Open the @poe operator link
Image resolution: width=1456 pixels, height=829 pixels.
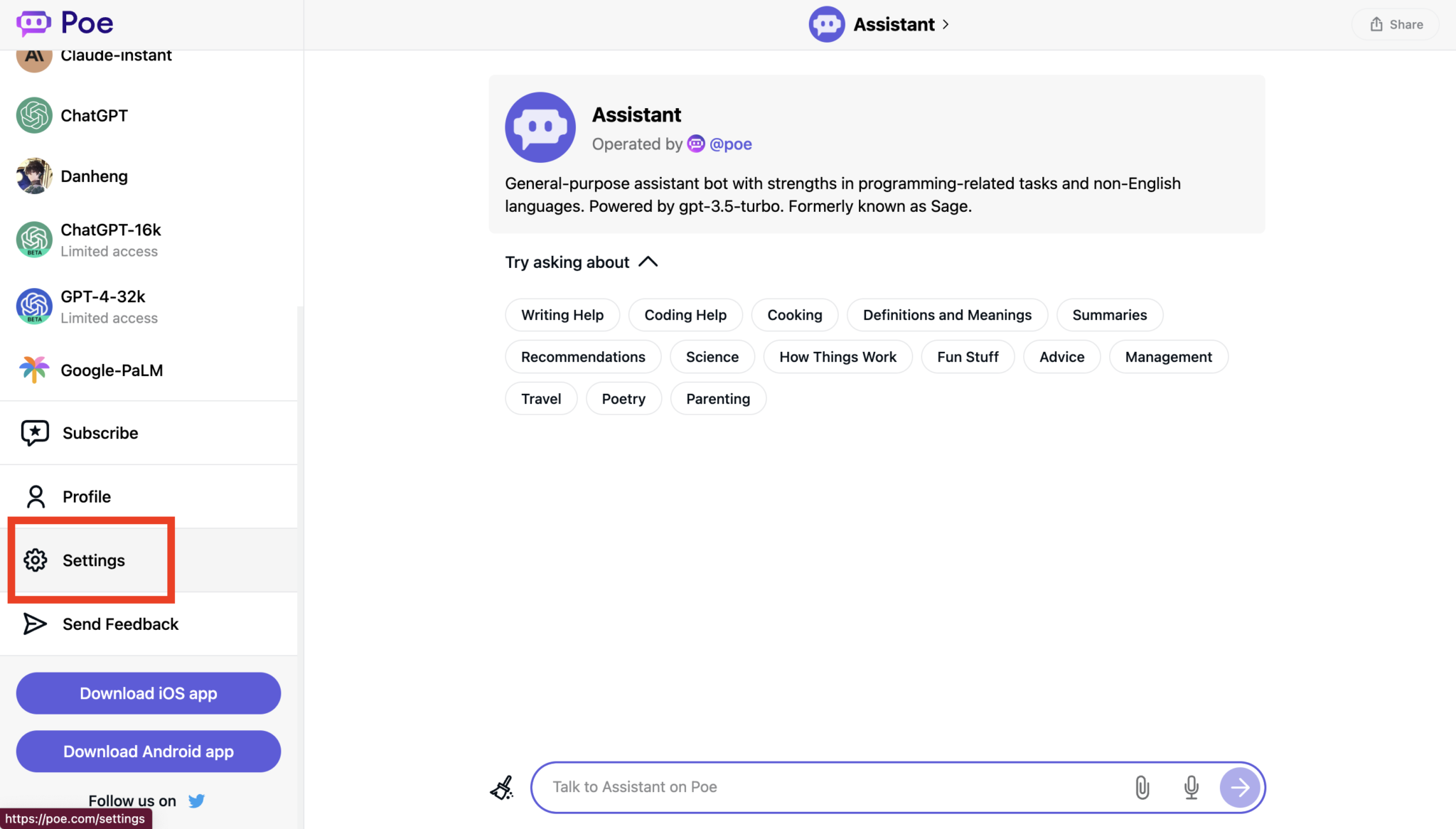(730, 144)
